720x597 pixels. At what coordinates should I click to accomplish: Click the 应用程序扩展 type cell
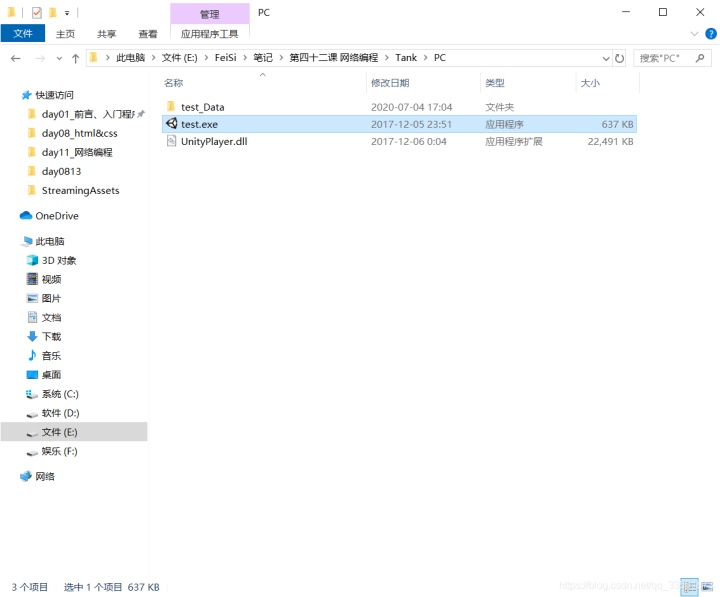point(514,141)
